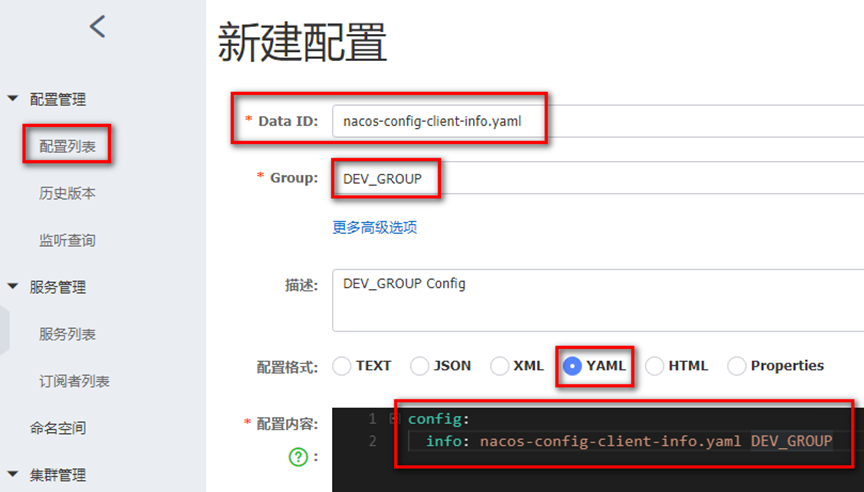
Task: Open 服务列表 in the sidebar
Action: [x=67, y=334]
